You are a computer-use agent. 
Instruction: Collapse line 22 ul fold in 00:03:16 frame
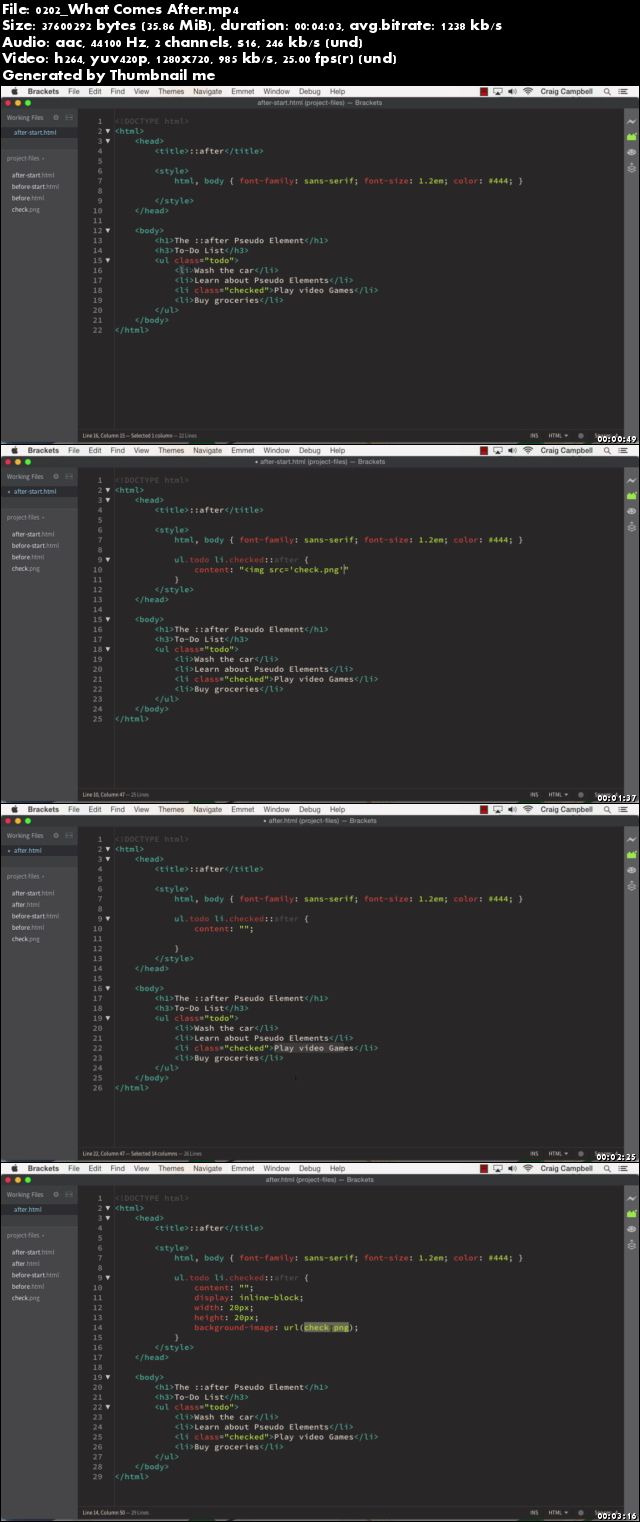pos(108,1407)
